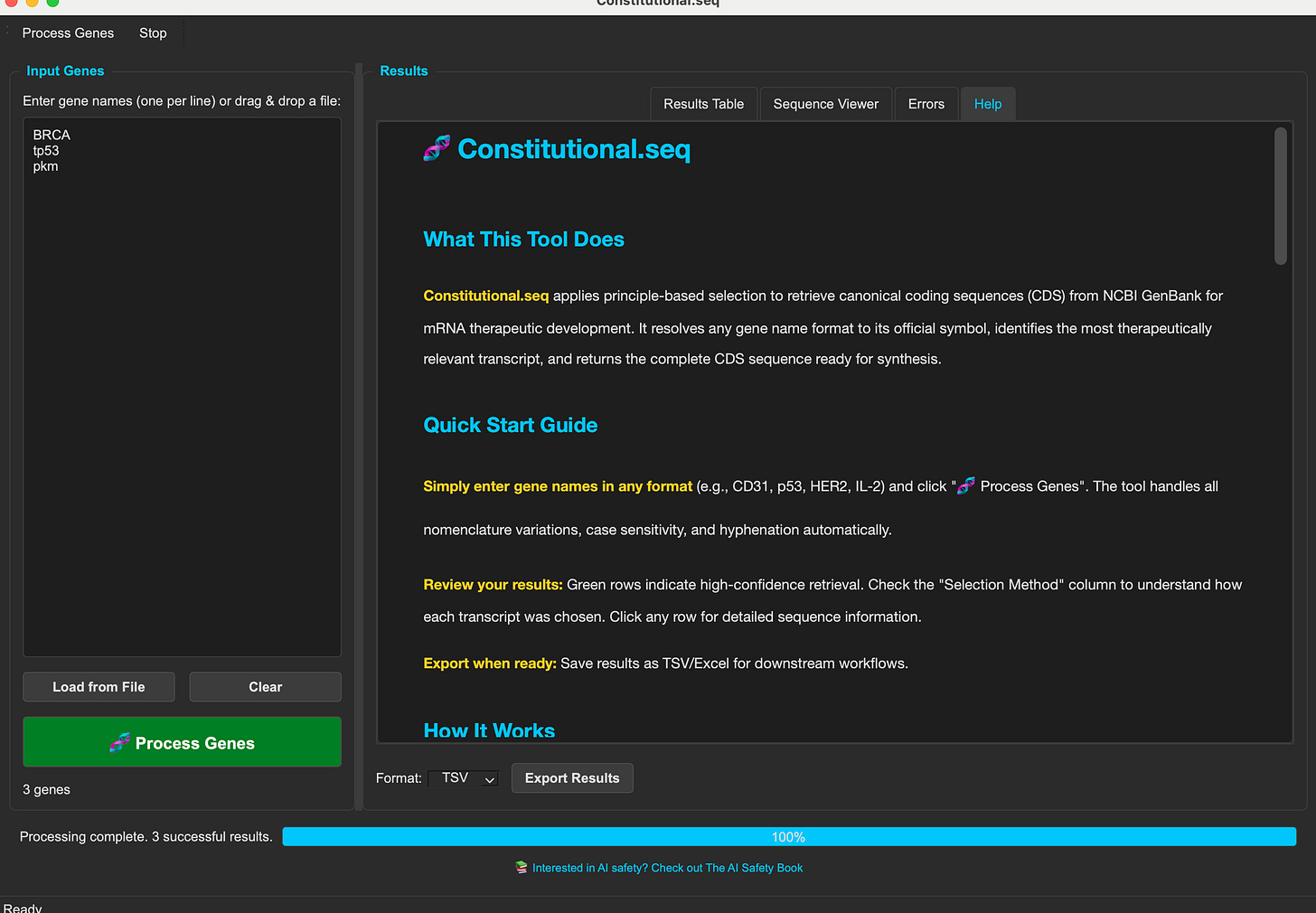1316x913 pixels.
Task: Show the Errors tab
Action: click(926, 104)
